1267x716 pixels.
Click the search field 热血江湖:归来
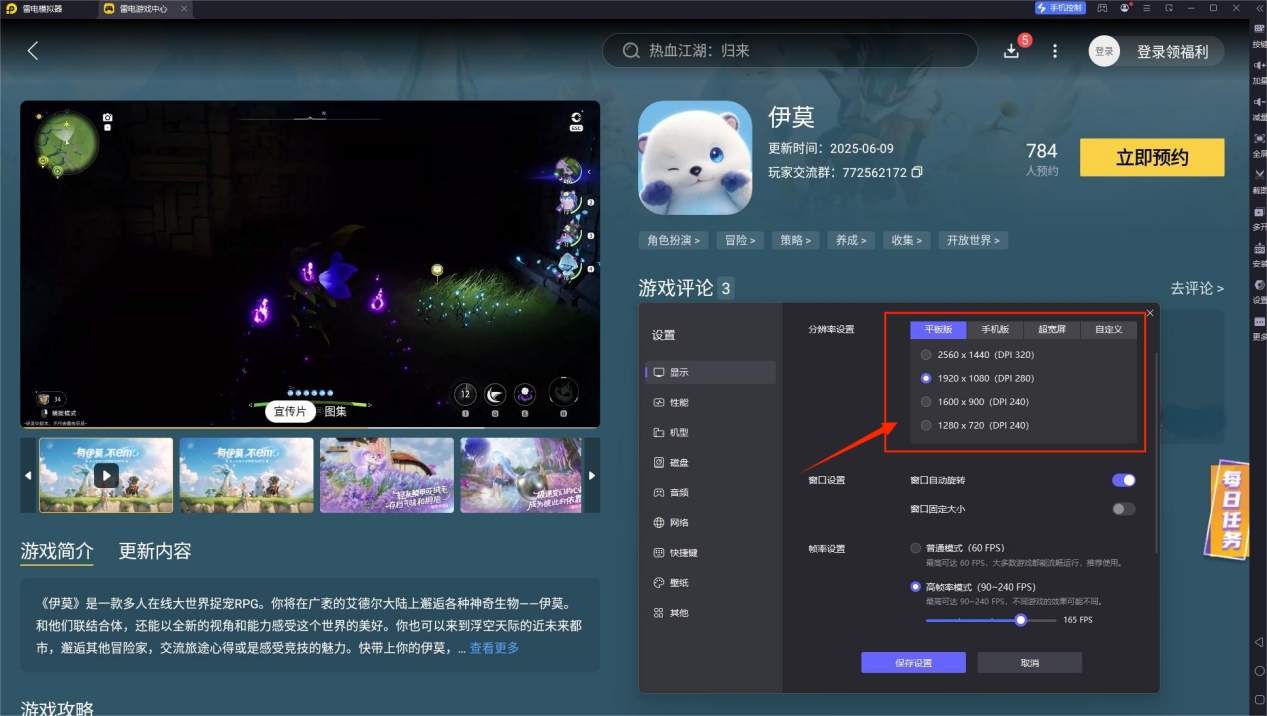790,51
